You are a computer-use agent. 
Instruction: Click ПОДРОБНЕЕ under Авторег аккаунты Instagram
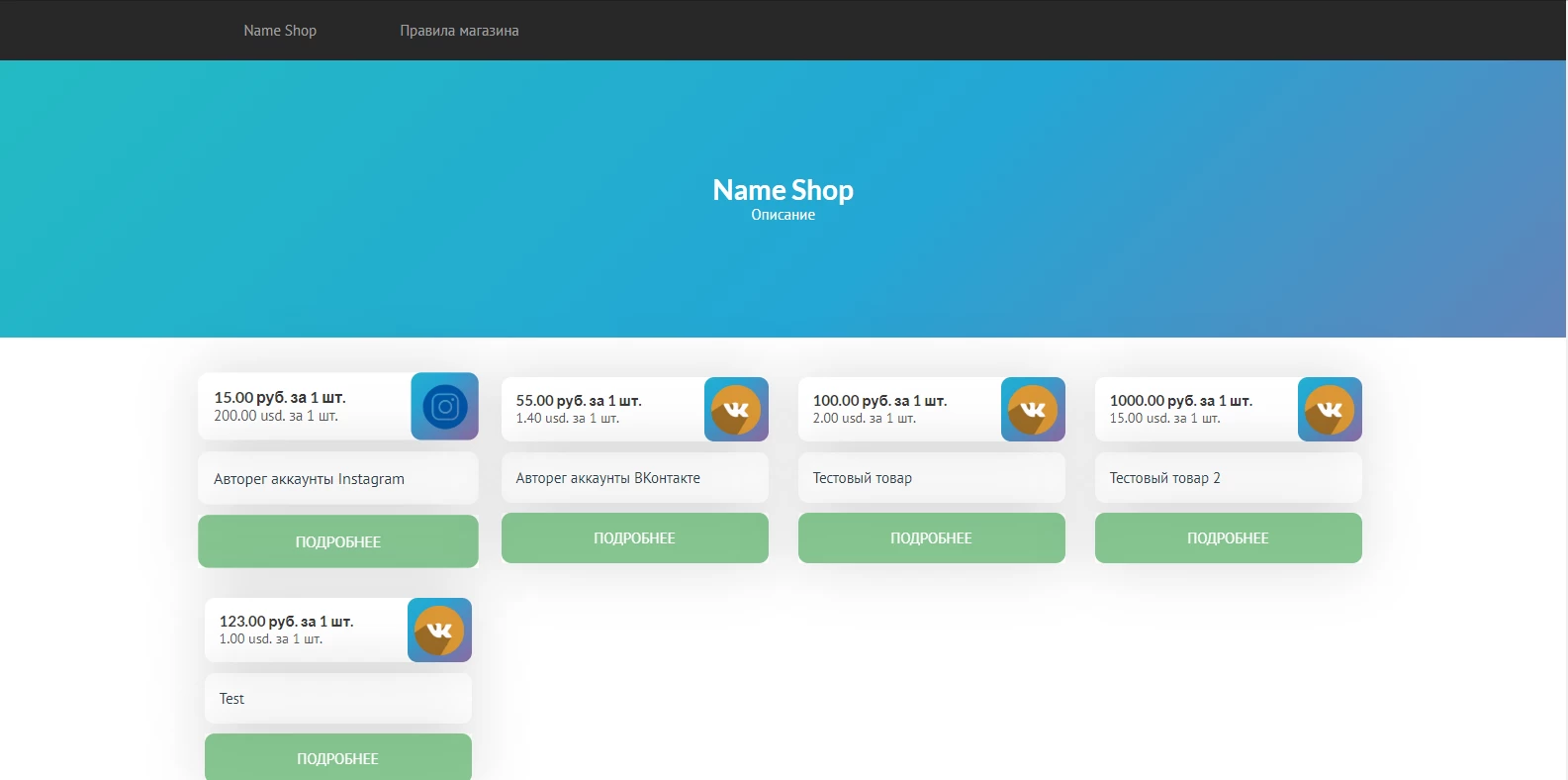[338, 541]
